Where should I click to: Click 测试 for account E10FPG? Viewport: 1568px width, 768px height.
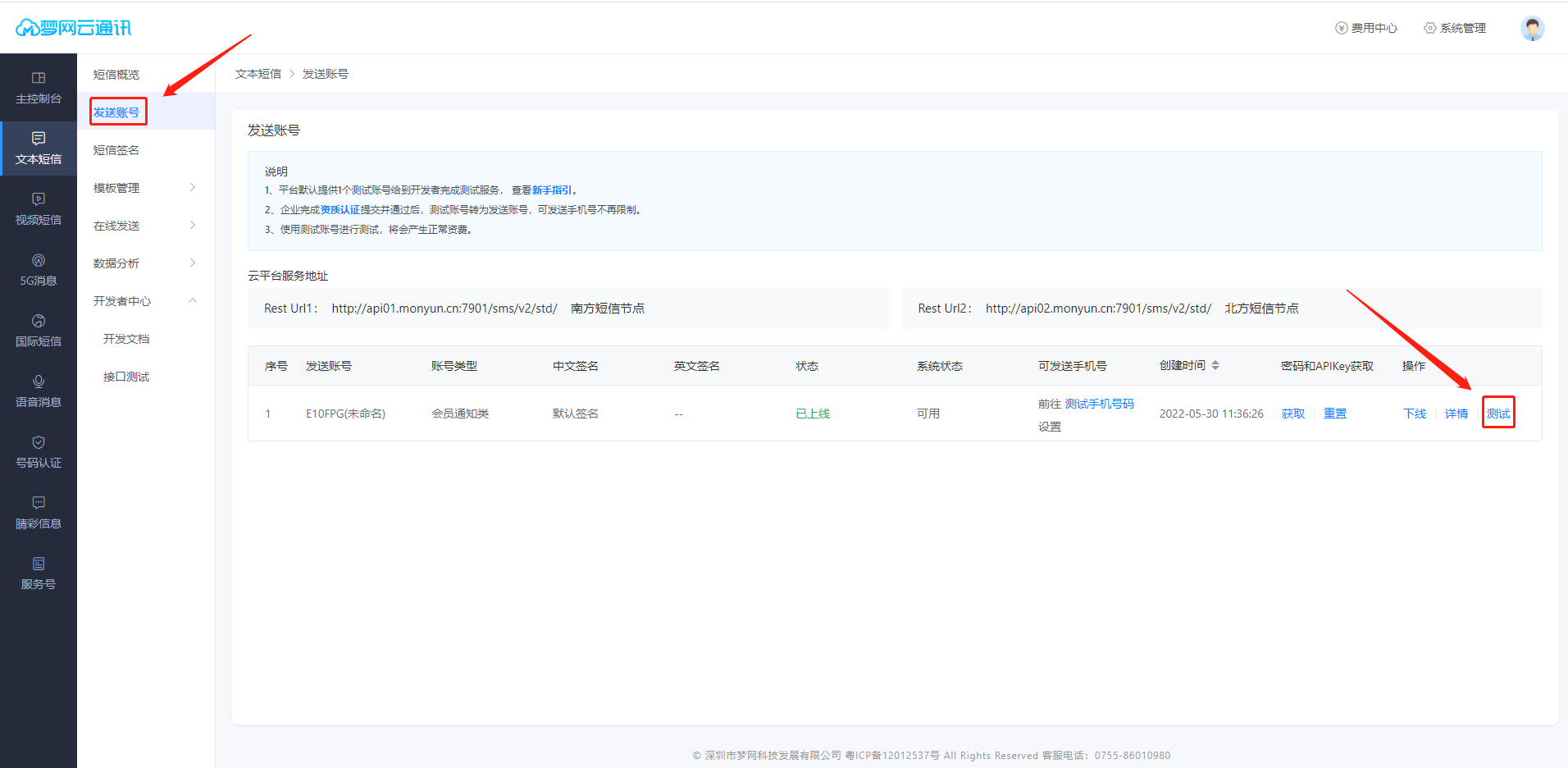point(1498,414)
